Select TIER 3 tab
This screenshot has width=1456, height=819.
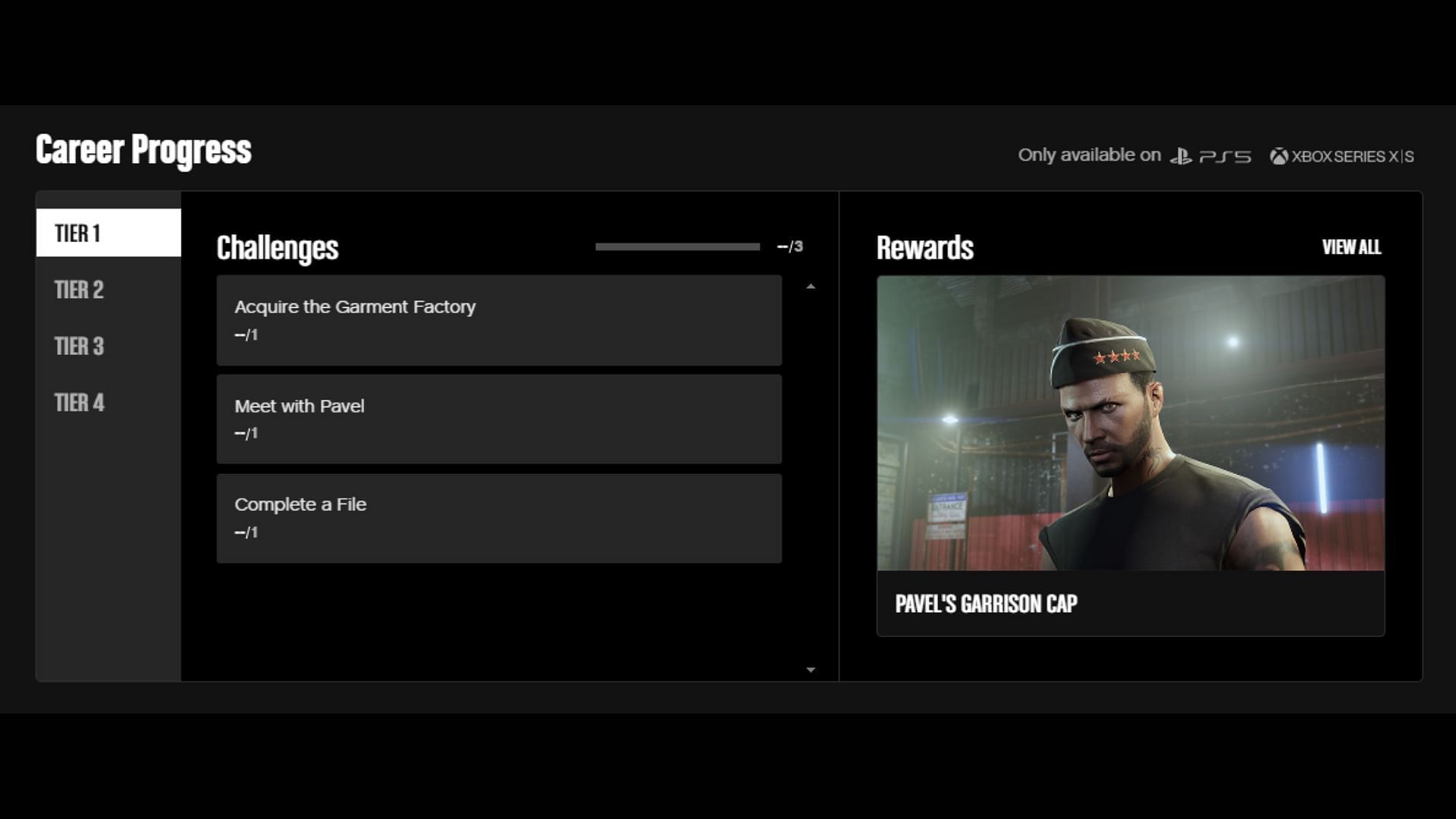pyautogui.click(x=79, y=346)
